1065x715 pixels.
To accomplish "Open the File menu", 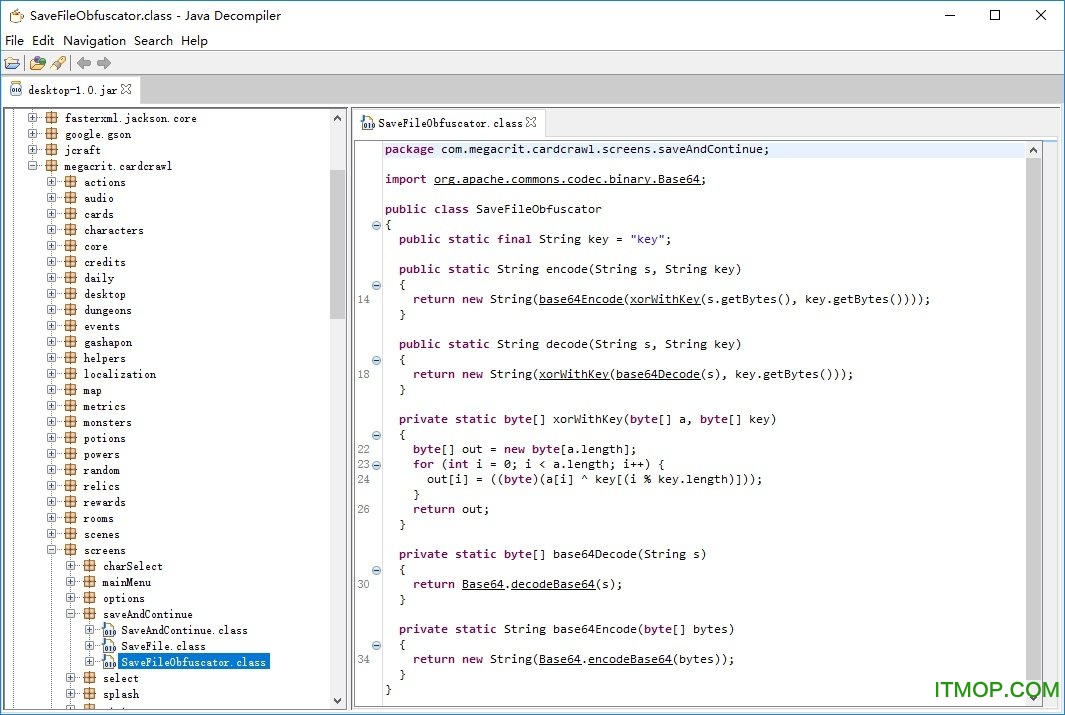I will (14, 41).
